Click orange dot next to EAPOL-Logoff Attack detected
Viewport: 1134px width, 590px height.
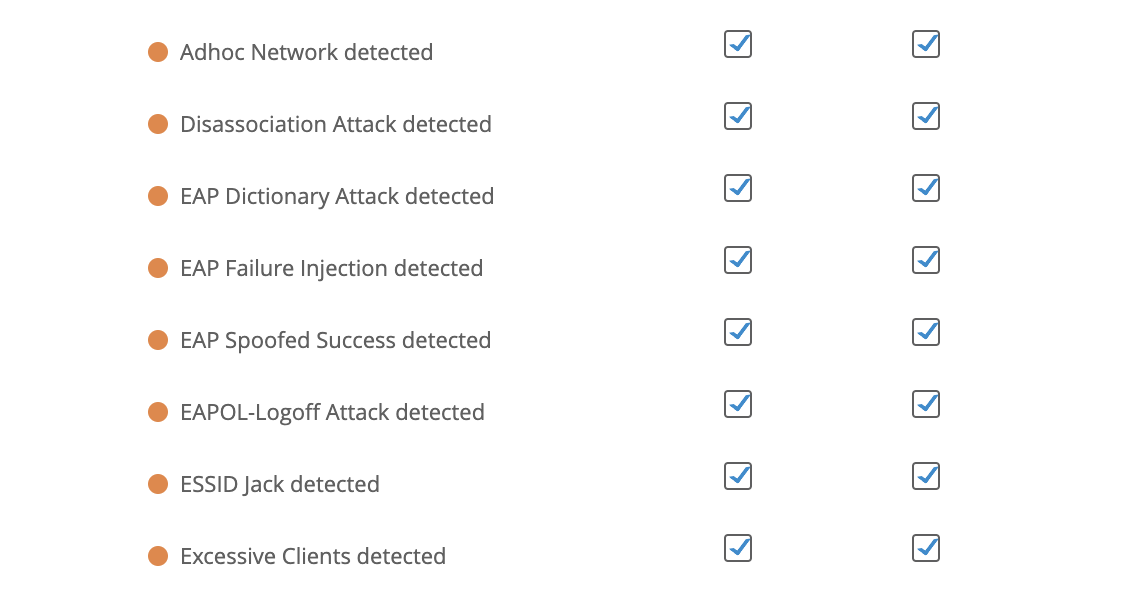tap(158, 412)
